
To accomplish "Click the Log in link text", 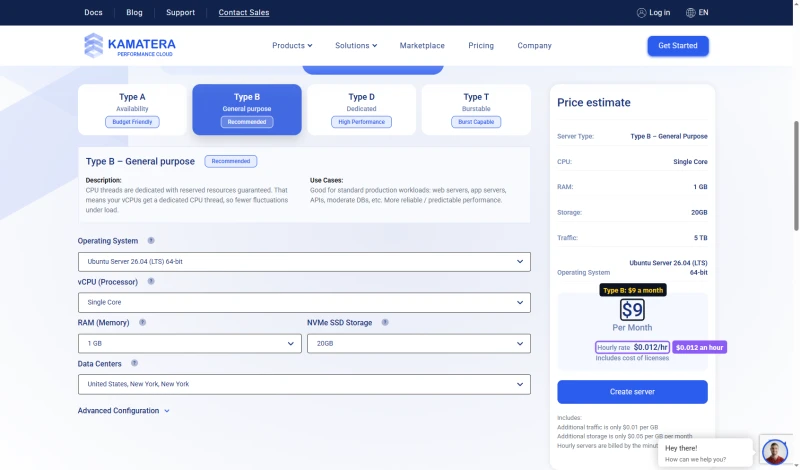I will click(x=660, y=13).
